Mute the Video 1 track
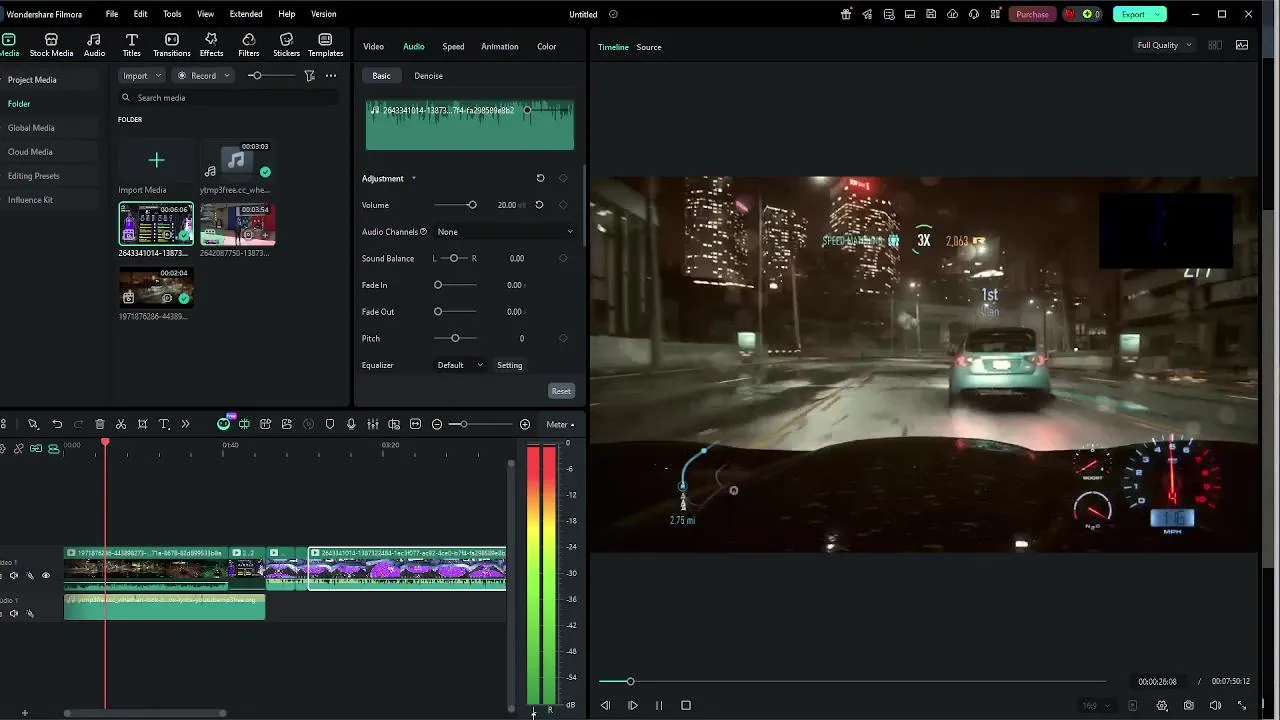 tap(14, 576)
